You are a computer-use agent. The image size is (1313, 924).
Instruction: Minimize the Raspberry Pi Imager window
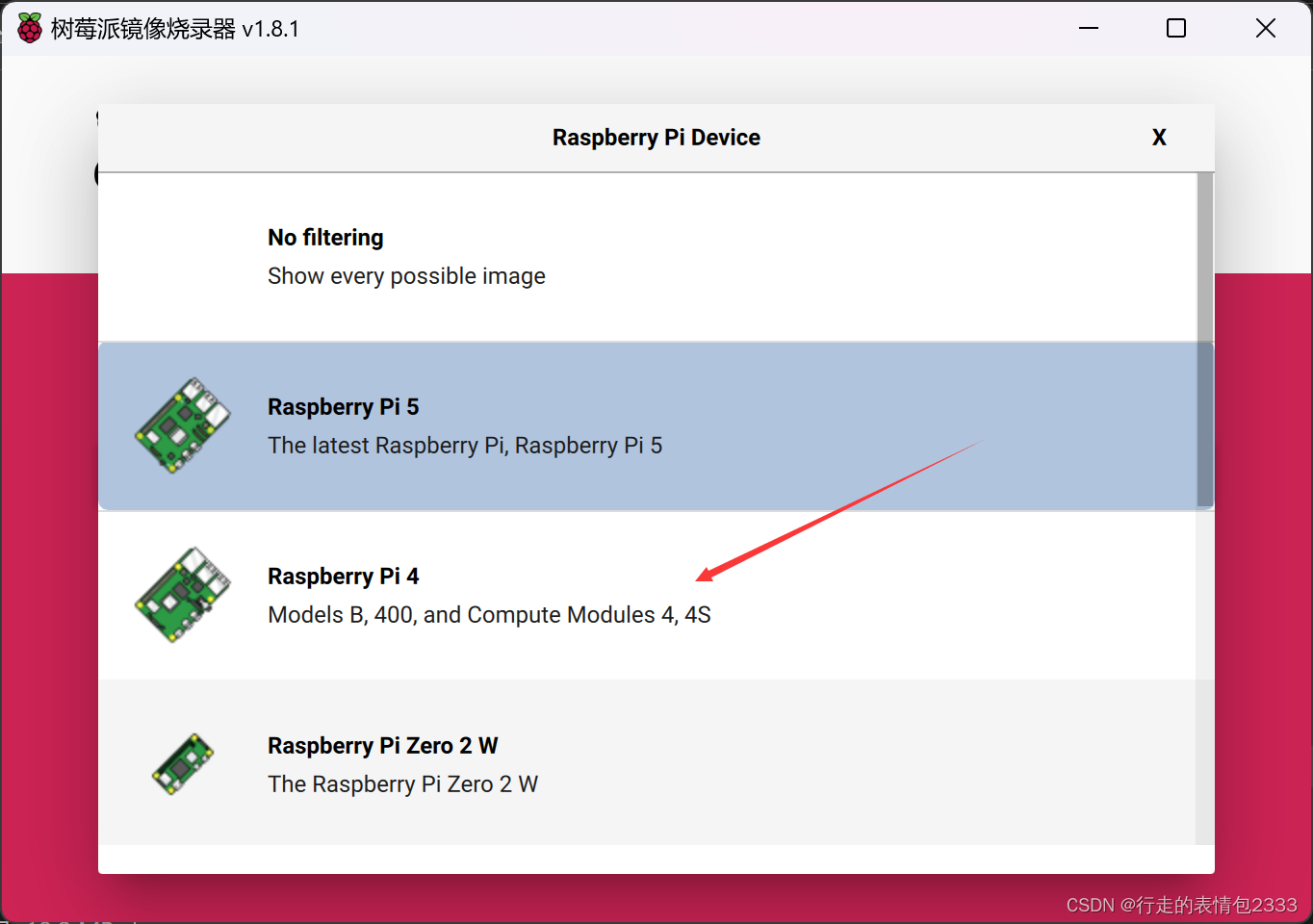pyautogui.click(x=1089, y=28)
